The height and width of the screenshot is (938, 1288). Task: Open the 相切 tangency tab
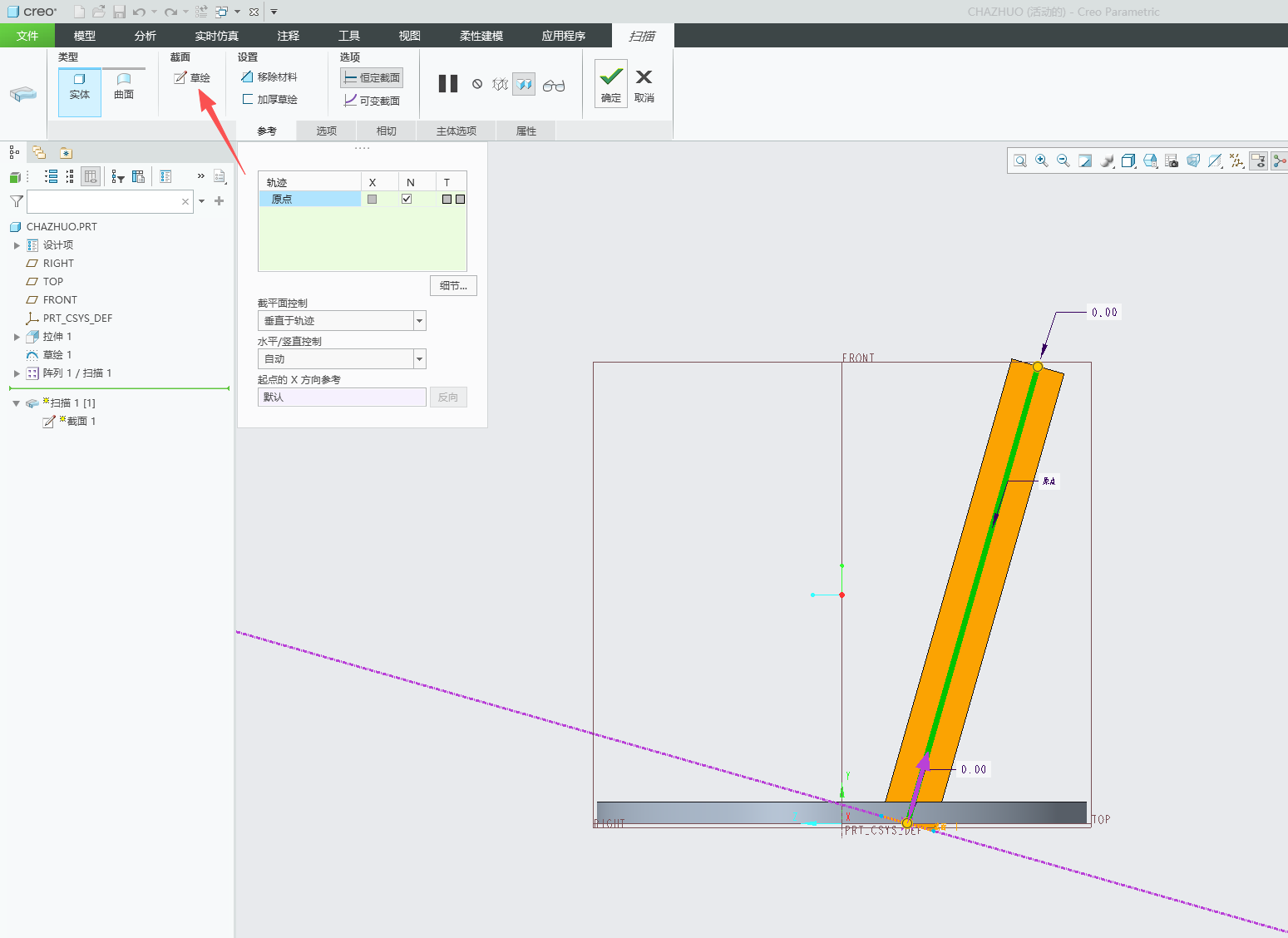[x=387, y=131]
